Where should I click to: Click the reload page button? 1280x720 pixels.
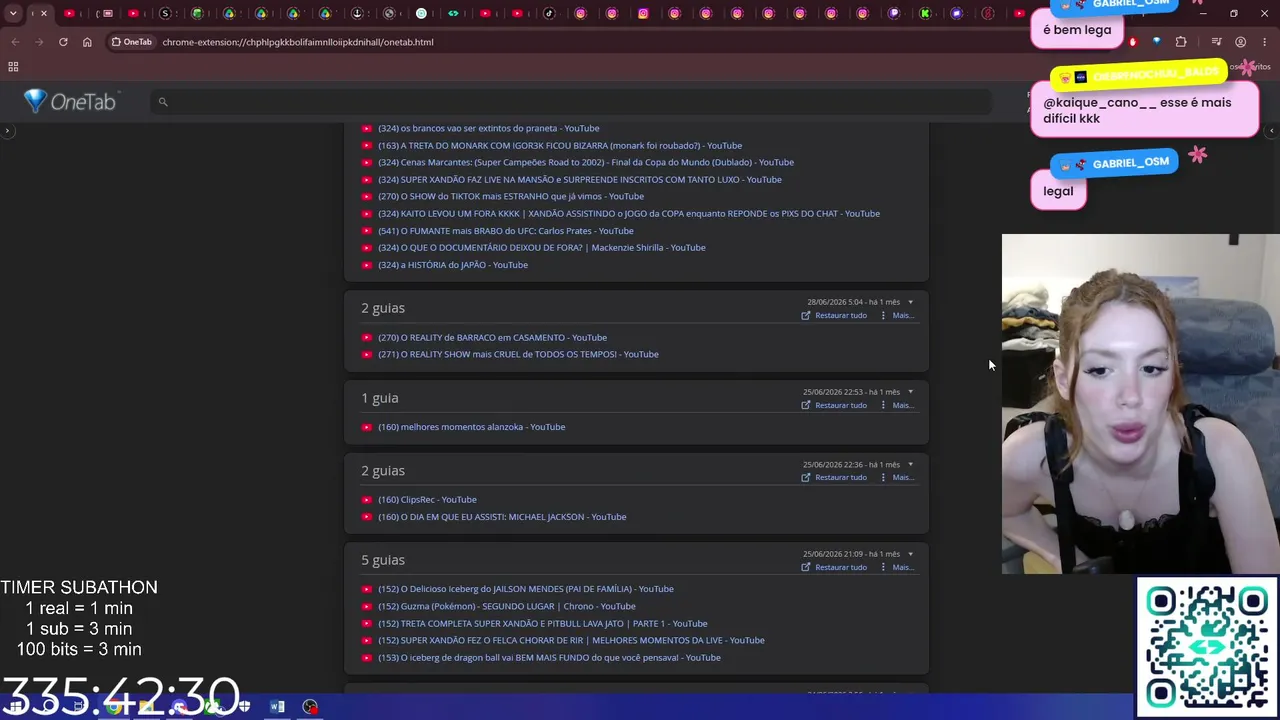[x=63, y=42]
